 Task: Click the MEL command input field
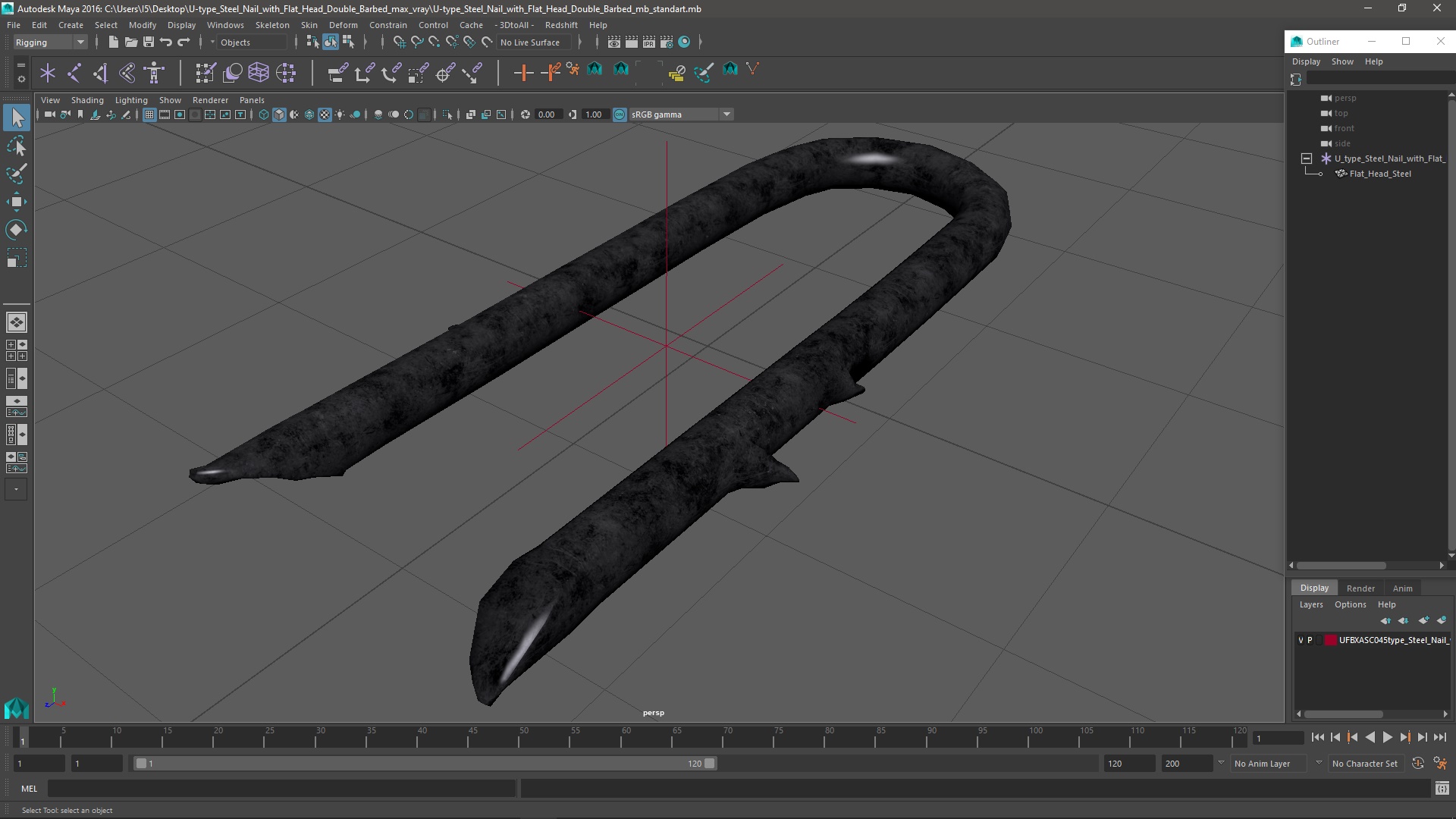coord(282,789)
